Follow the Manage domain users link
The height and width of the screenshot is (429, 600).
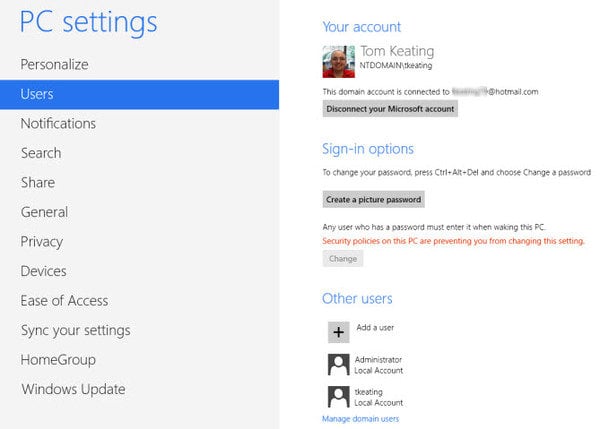point(360,418)
